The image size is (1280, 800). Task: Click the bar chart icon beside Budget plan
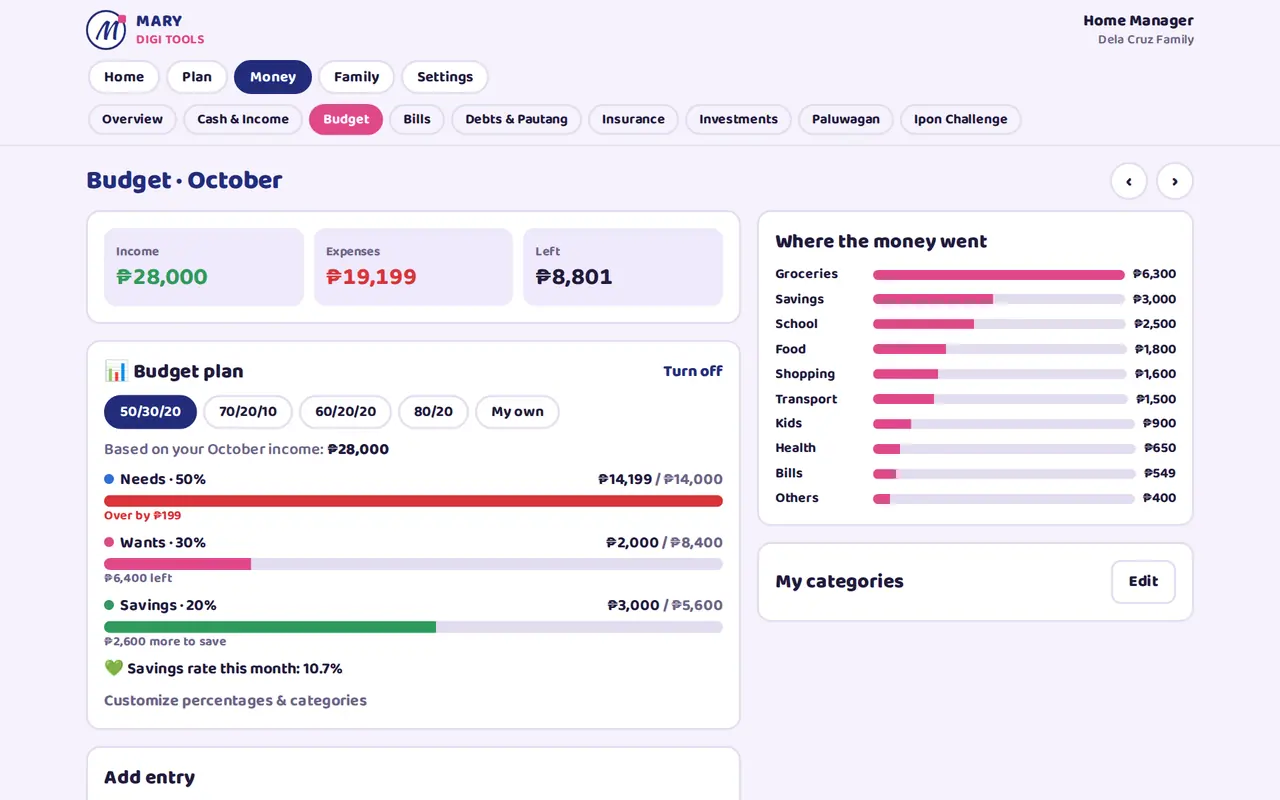coord(116,371)
